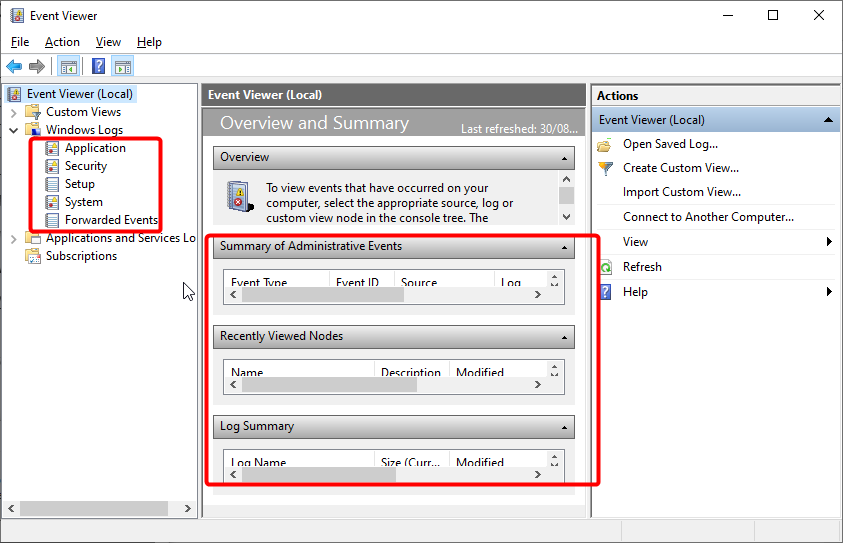Screen dimensions: 843x543
Task: Click the Create Custom View funnel icon
Action: (x=605, y=168)
